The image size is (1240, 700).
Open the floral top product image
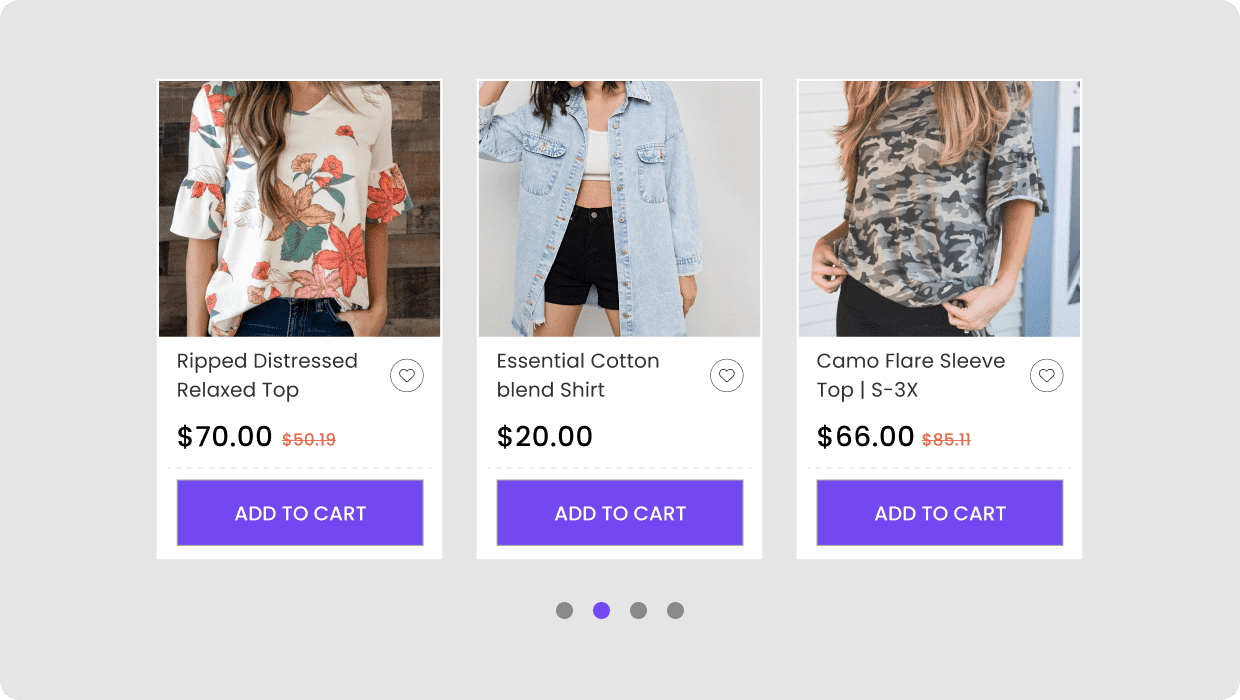click(300, 208)
